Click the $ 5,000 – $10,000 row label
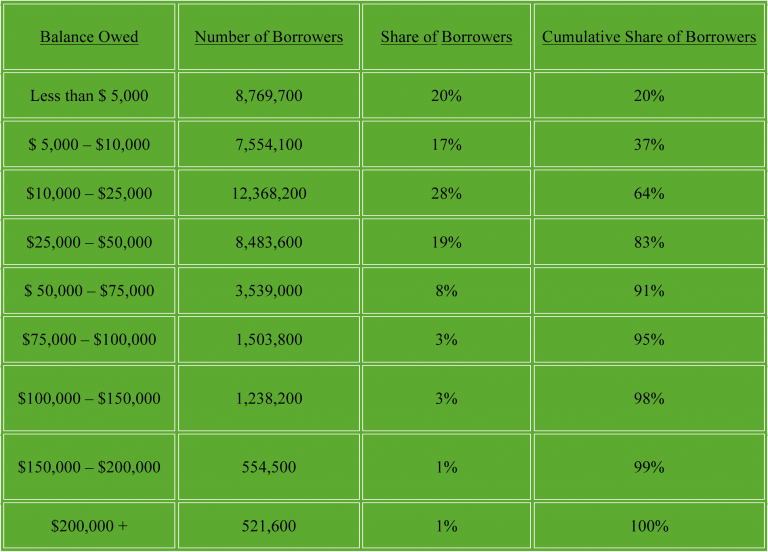768x552 pixels. pos(89,144)
